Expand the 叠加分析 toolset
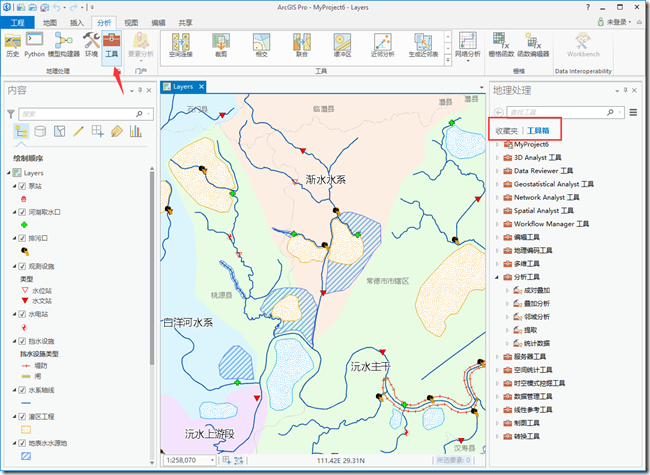This screenshot has width=650, height=475. [507, 303]
